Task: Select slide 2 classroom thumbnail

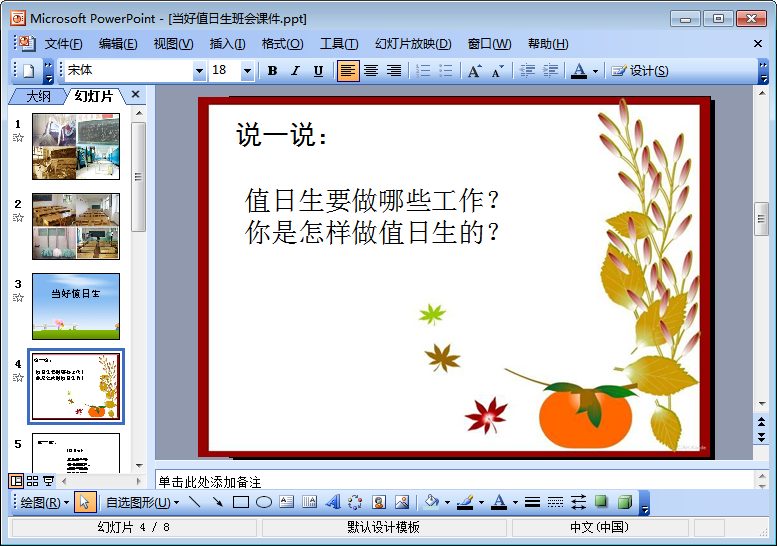Action: pyautogui.click(x=76, y=226)
